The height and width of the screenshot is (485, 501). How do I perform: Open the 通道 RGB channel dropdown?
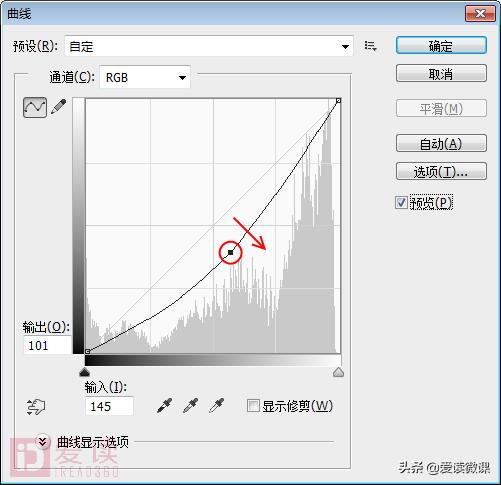(145, 77)
